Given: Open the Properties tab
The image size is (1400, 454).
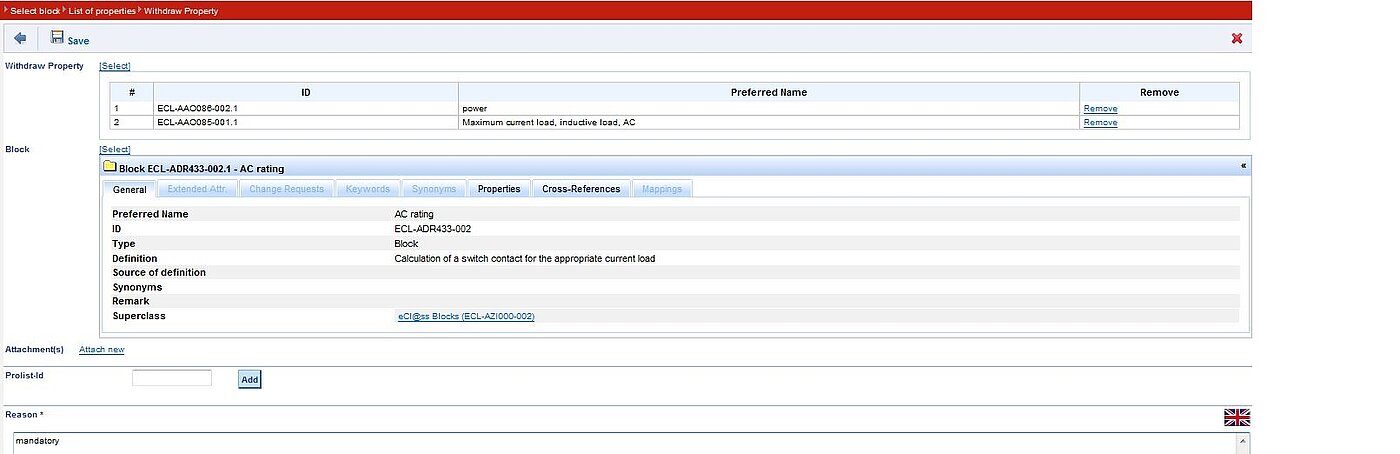Looking at the screenshot, I should point(498,189).
